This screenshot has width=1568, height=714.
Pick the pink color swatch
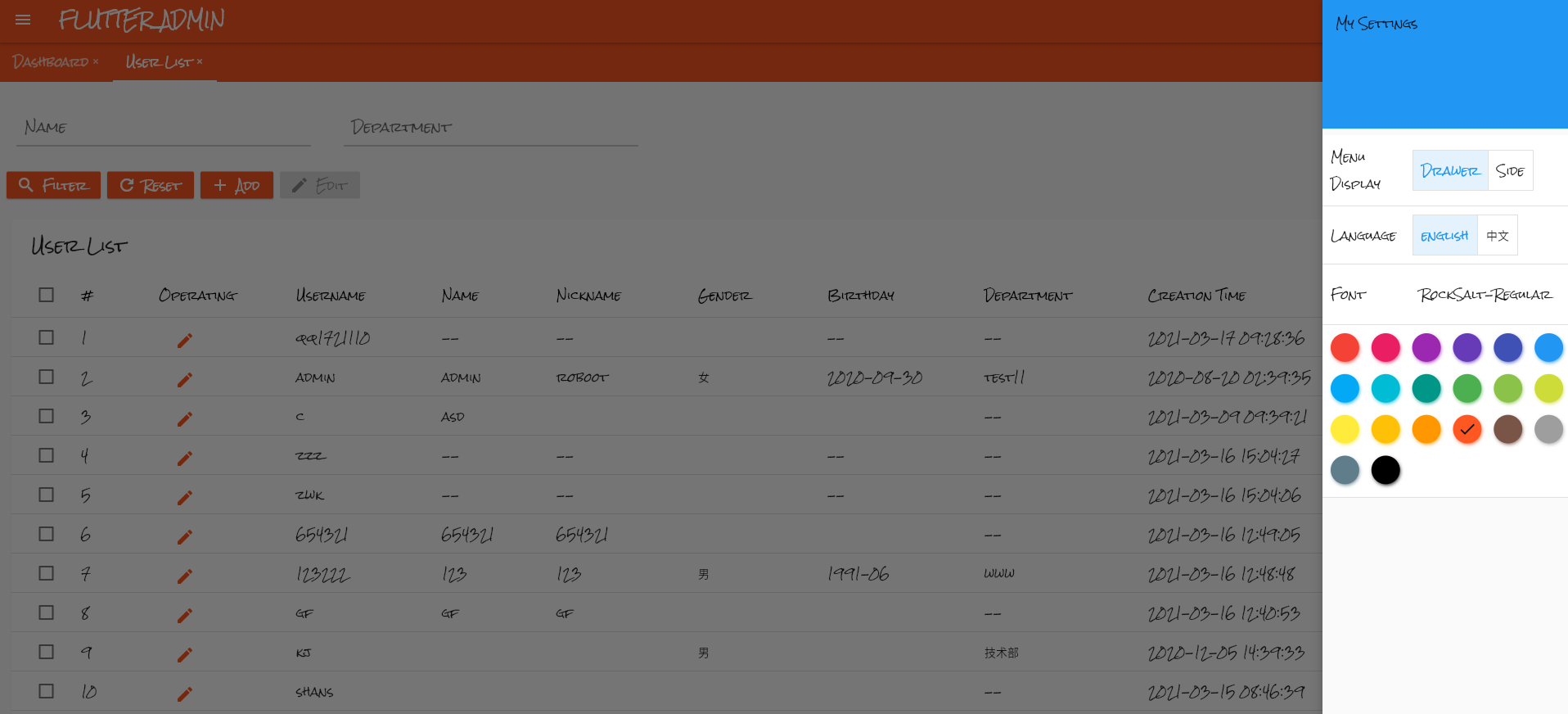[x=1386, y=347]
